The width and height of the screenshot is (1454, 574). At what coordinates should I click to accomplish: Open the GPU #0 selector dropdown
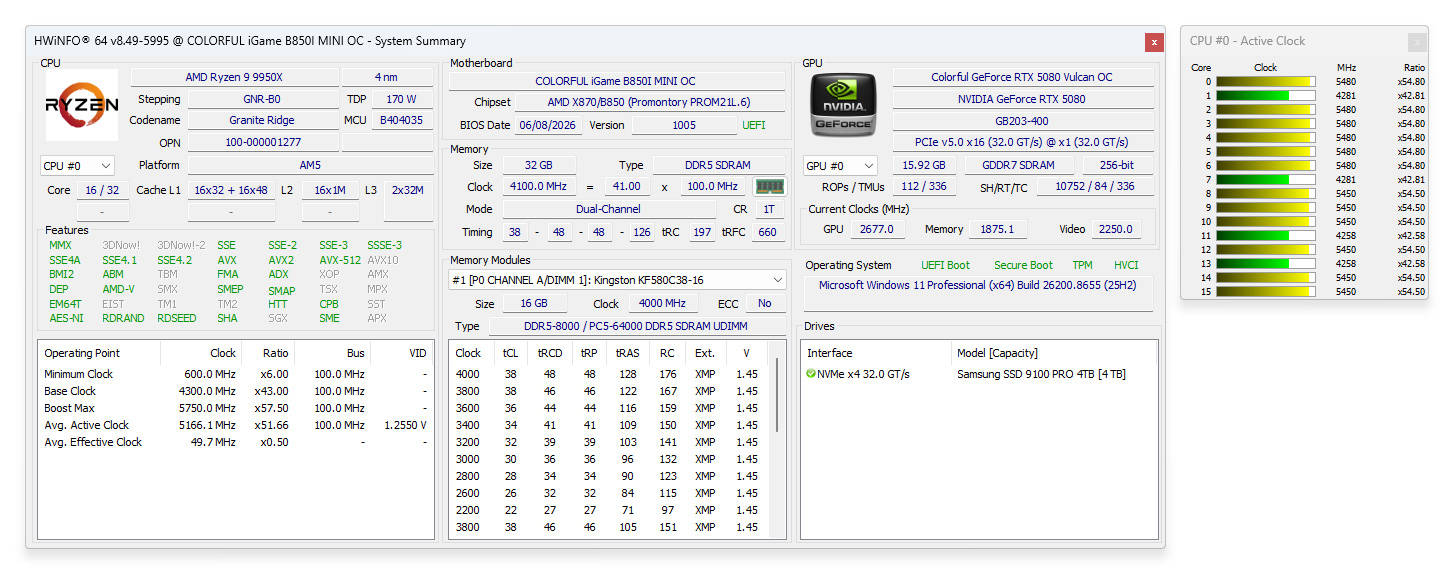841,165
